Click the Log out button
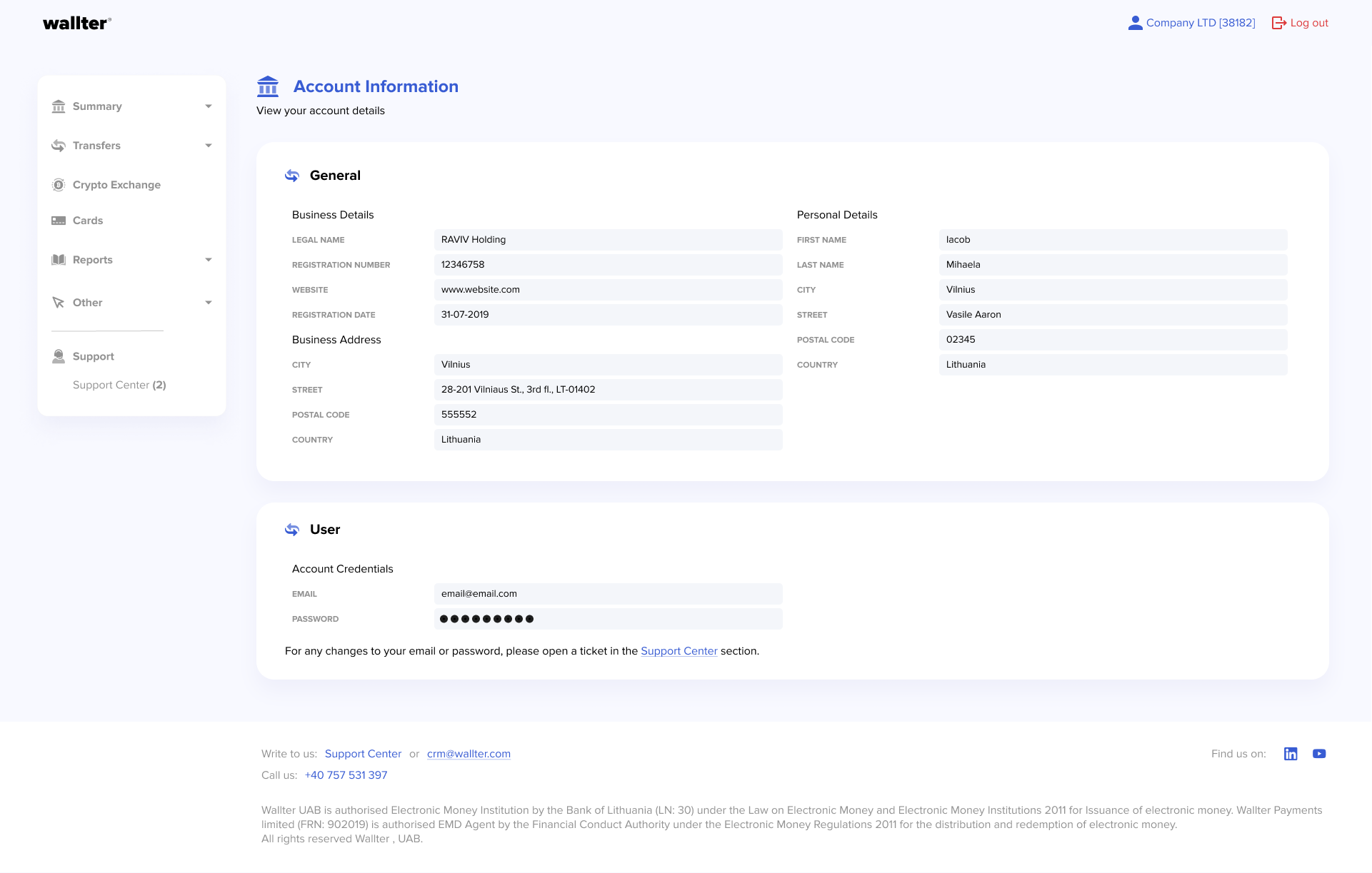This screenshot has height=873, width=1372. point(1308,22)
